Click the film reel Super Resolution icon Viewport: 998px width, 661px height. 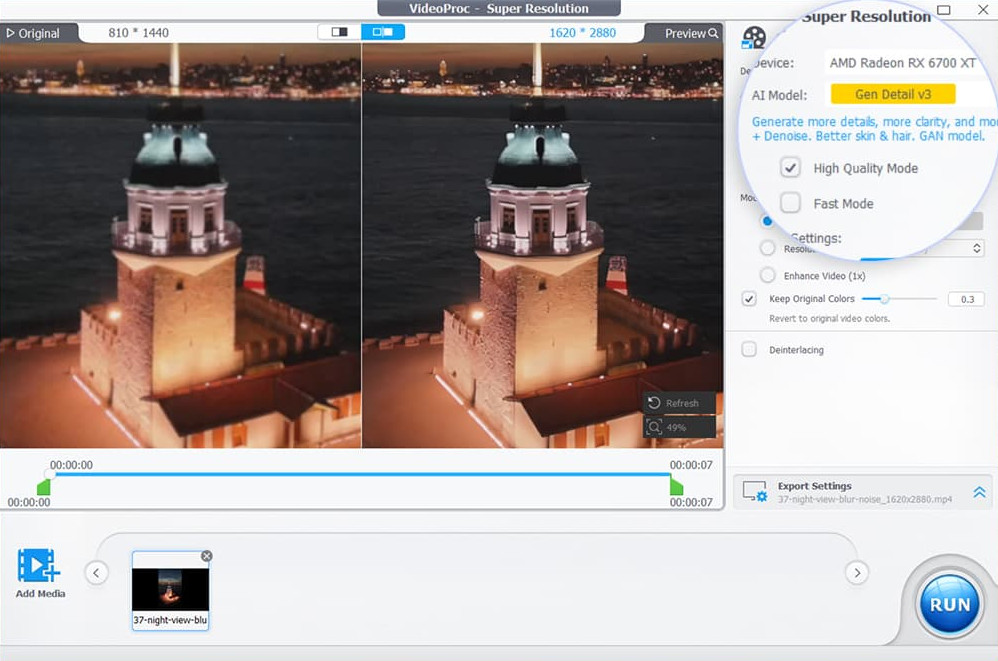(754, 38)
